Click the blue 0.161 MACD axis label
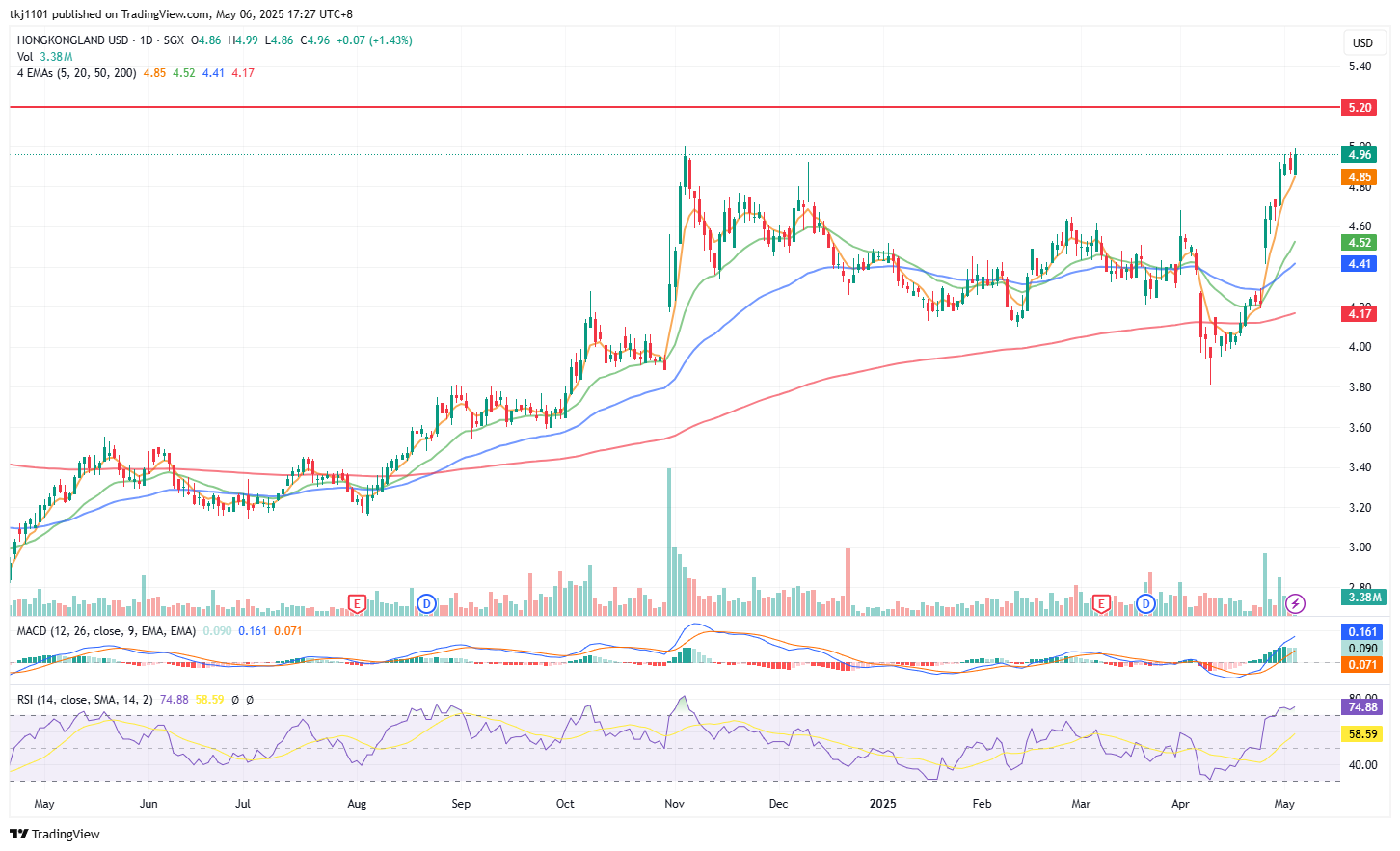Image resolution: width=1400 pixels, height=851 pixels. 1362,632
